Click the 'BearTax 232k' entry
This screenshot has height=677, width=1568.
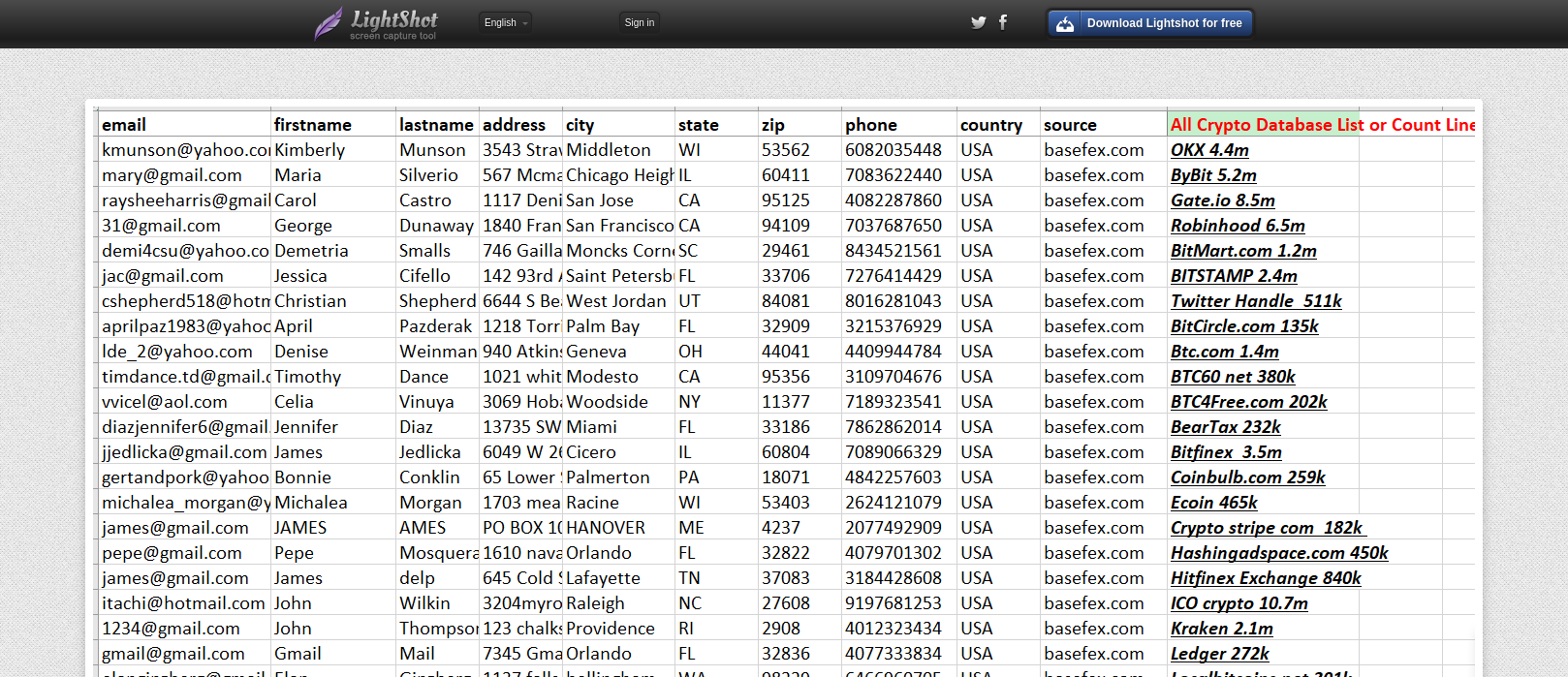point(1226,427)
